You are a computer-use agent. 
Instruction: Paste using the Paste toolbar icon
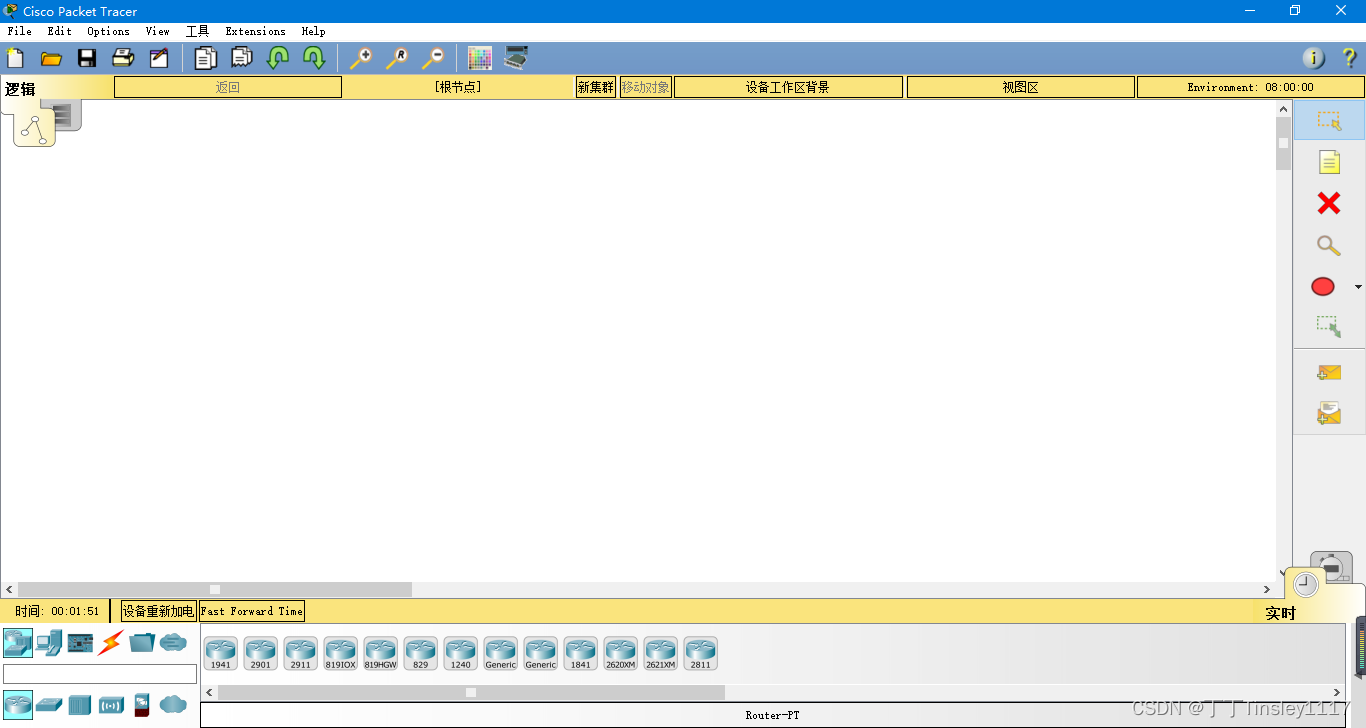241,58
